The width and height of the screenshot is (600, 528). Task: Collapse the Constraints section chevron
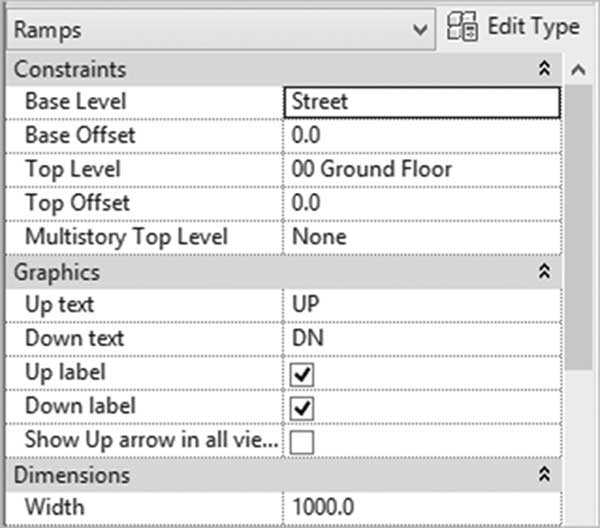pos(545,69)
